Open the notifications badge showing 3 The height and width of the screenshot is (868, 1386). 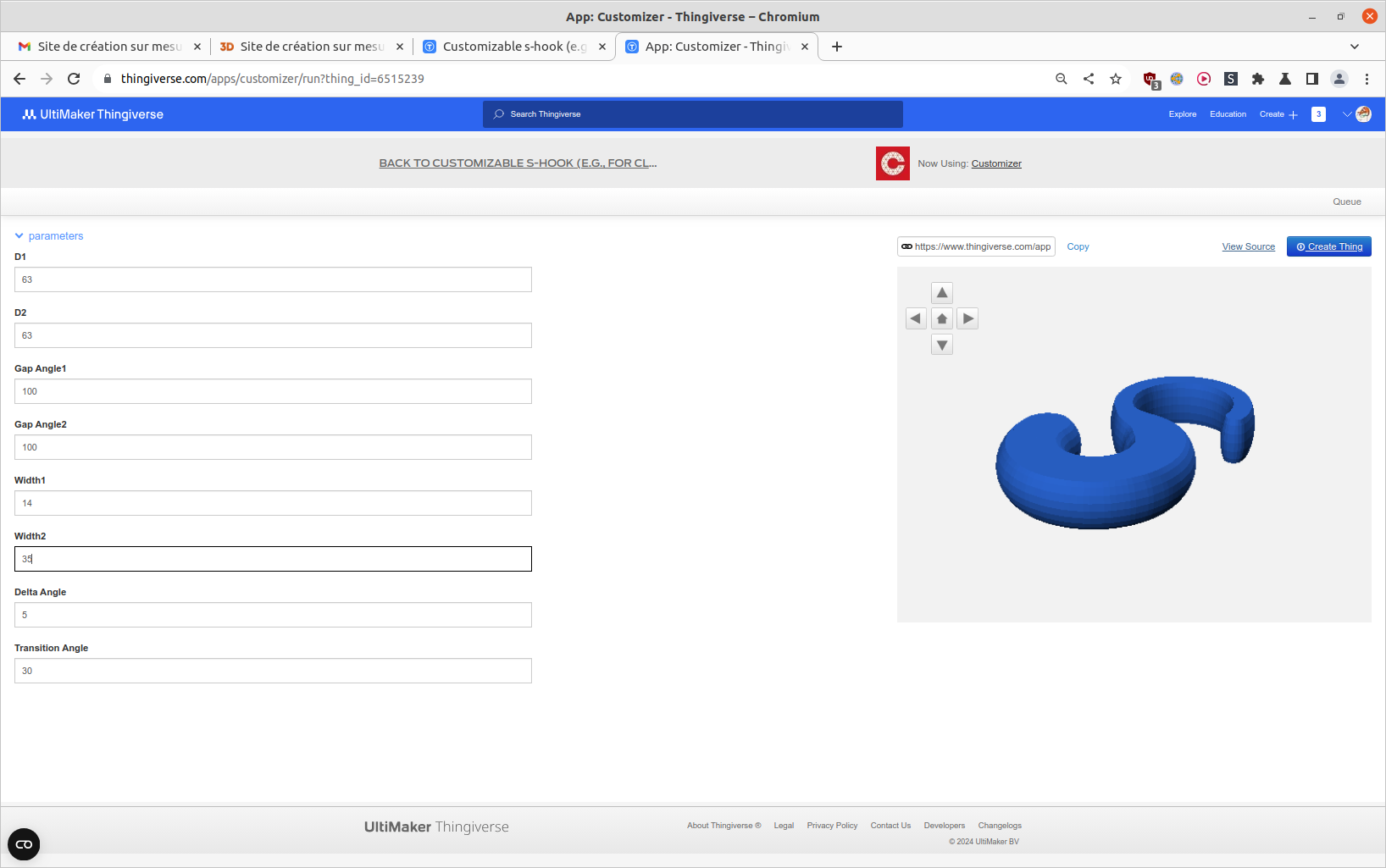coord(1318,114)
